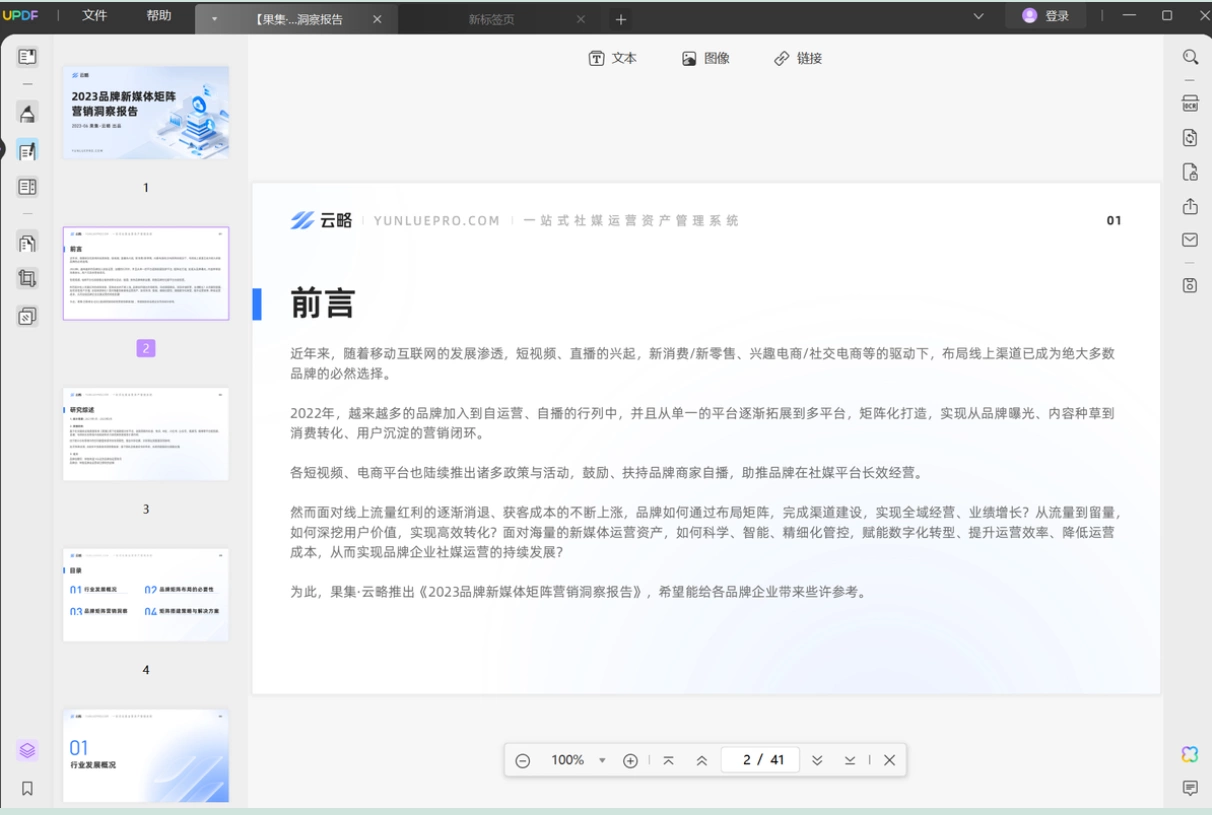This screenshot has width=1212, height=815.
Task: Toggle the layers panel at bottom left
Action: [28, 750]
